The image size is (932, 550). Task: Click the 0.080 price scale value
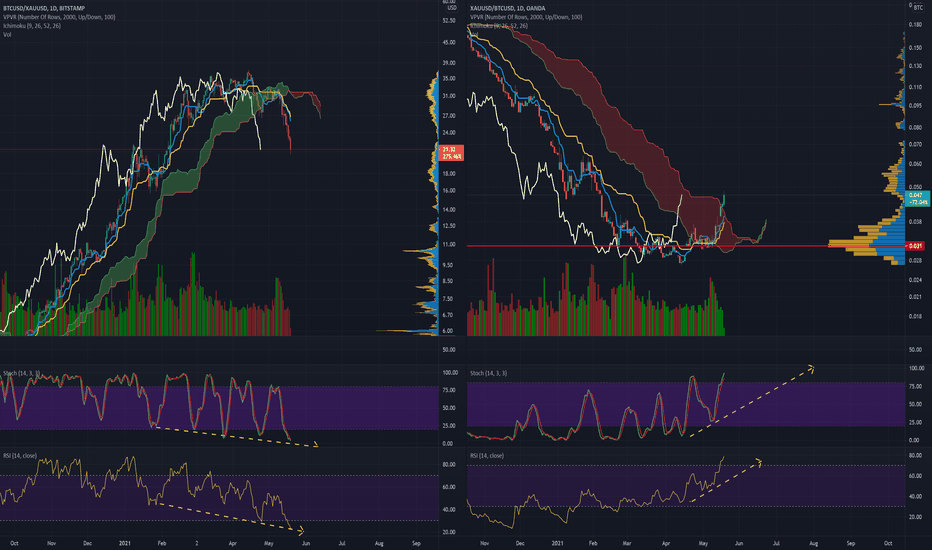click(x=915, y=127)
